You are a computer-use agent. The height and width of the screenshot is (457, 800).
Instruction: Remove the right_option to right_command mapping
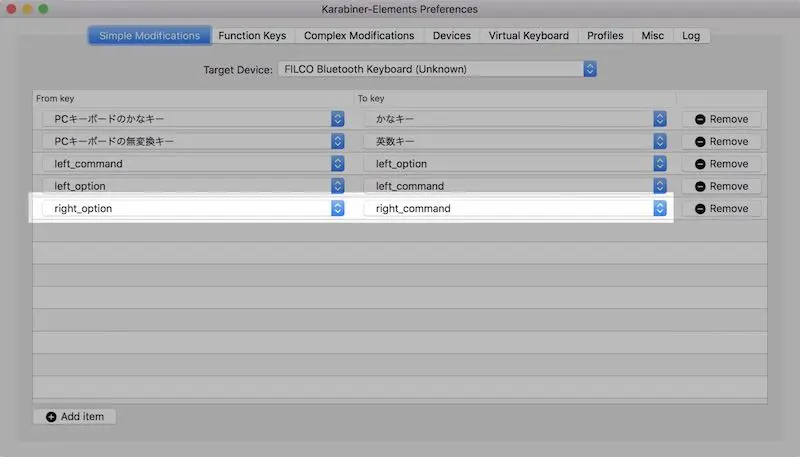[721, 209]
